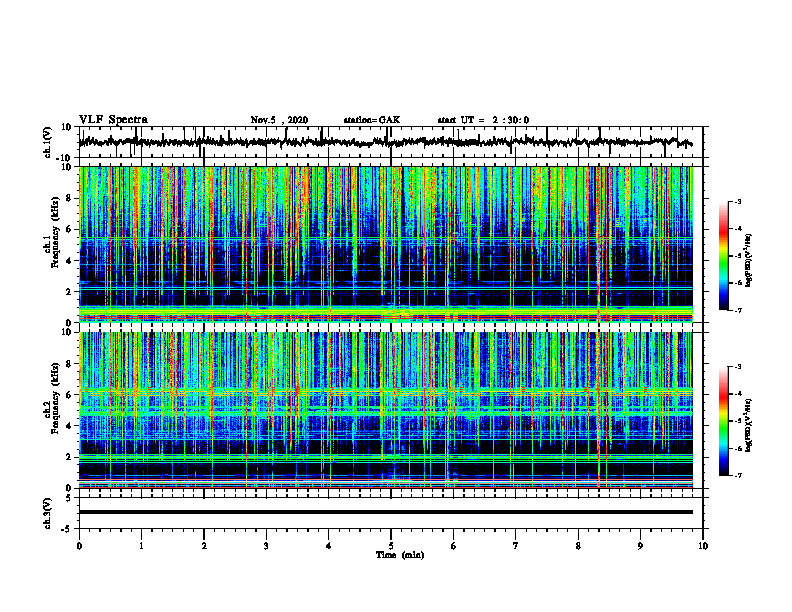Click the ch.1 "Frequency (kHz)" axis label

coord(55,232)
